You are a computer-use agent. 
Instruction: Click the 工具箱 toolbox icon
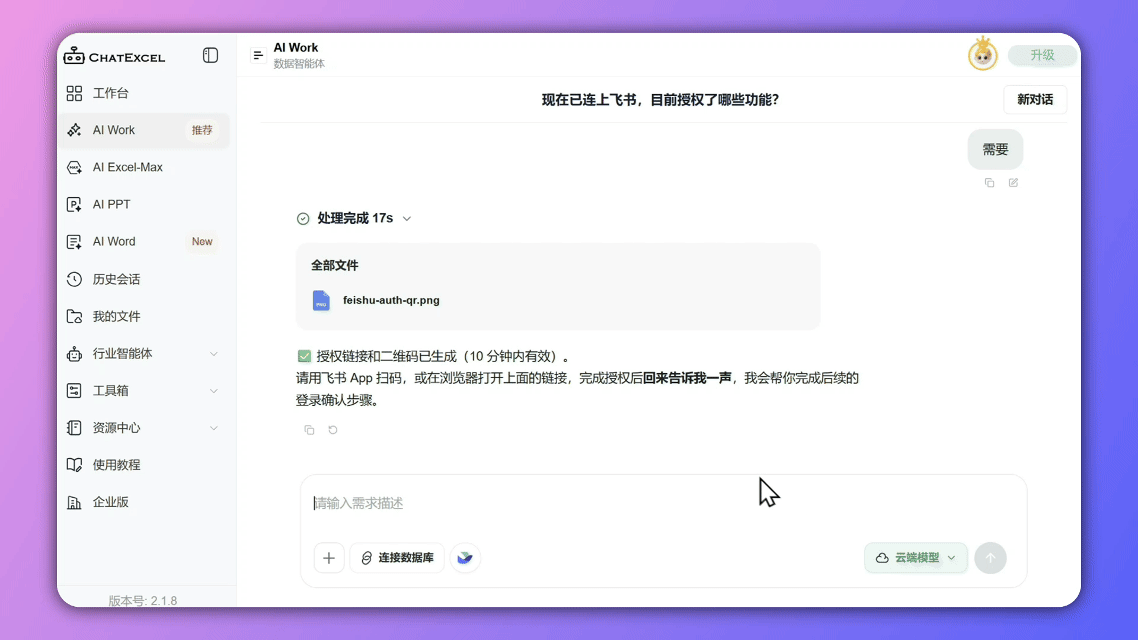pos(74,390)
